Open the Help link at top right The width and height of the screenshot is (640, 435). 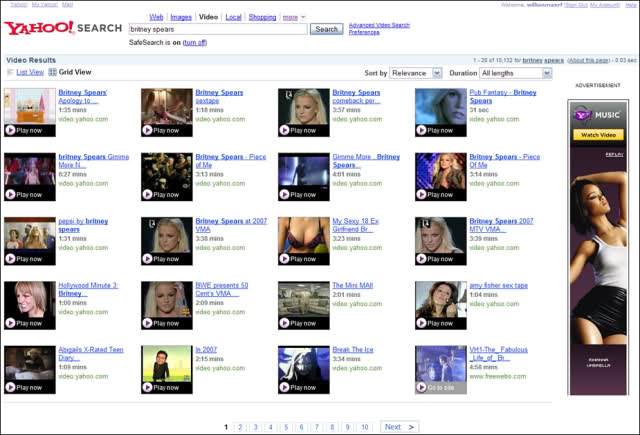631,5
